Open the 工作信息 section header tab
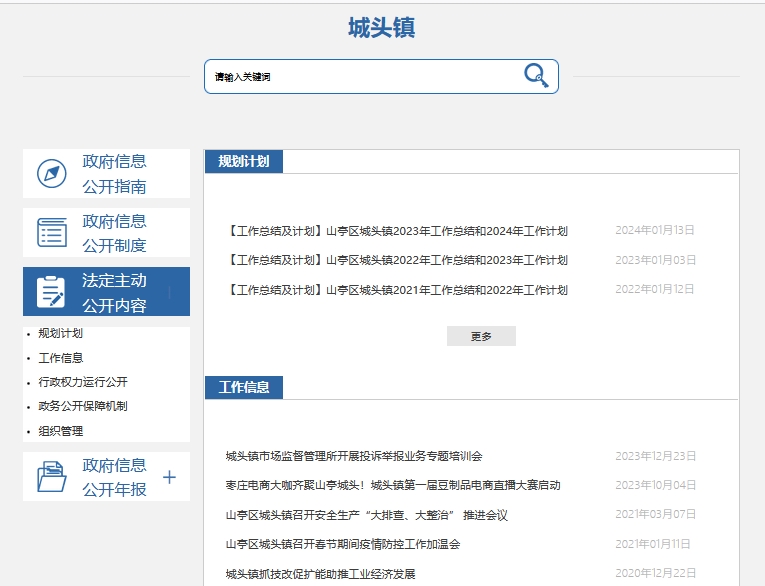 point(244,387)
